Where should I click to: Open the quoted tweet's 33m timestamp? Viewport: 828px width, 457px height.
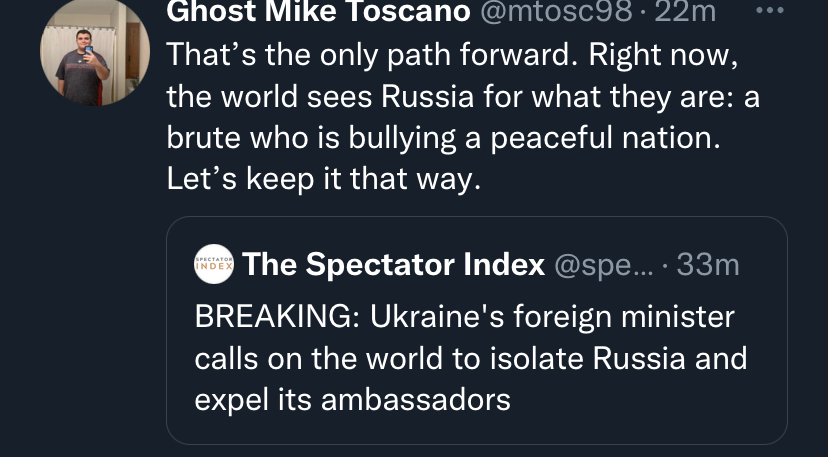click(x=708, y=265)
